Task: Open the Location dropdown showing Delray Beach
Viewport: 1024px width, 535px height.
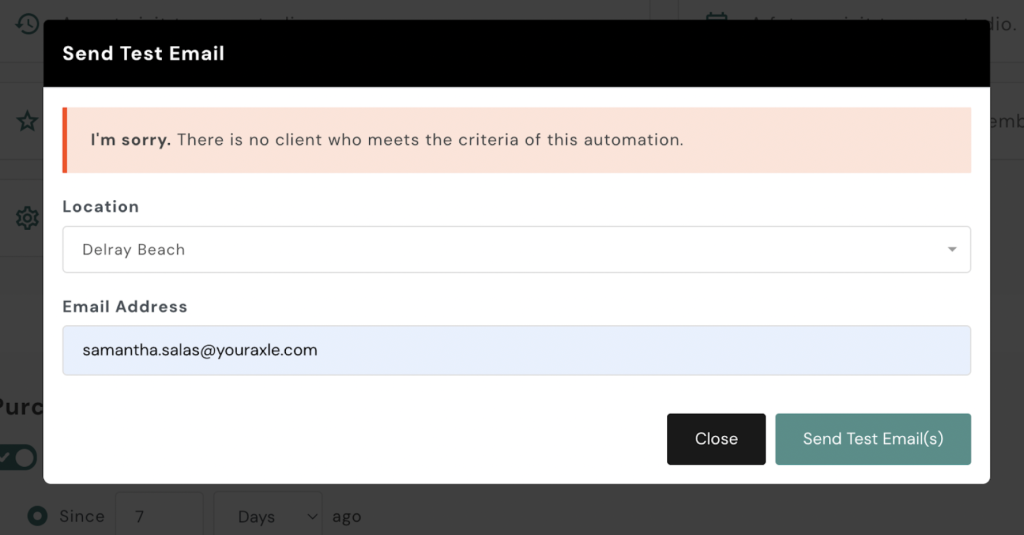Action: pyautogui.click(x=516, y=250)
